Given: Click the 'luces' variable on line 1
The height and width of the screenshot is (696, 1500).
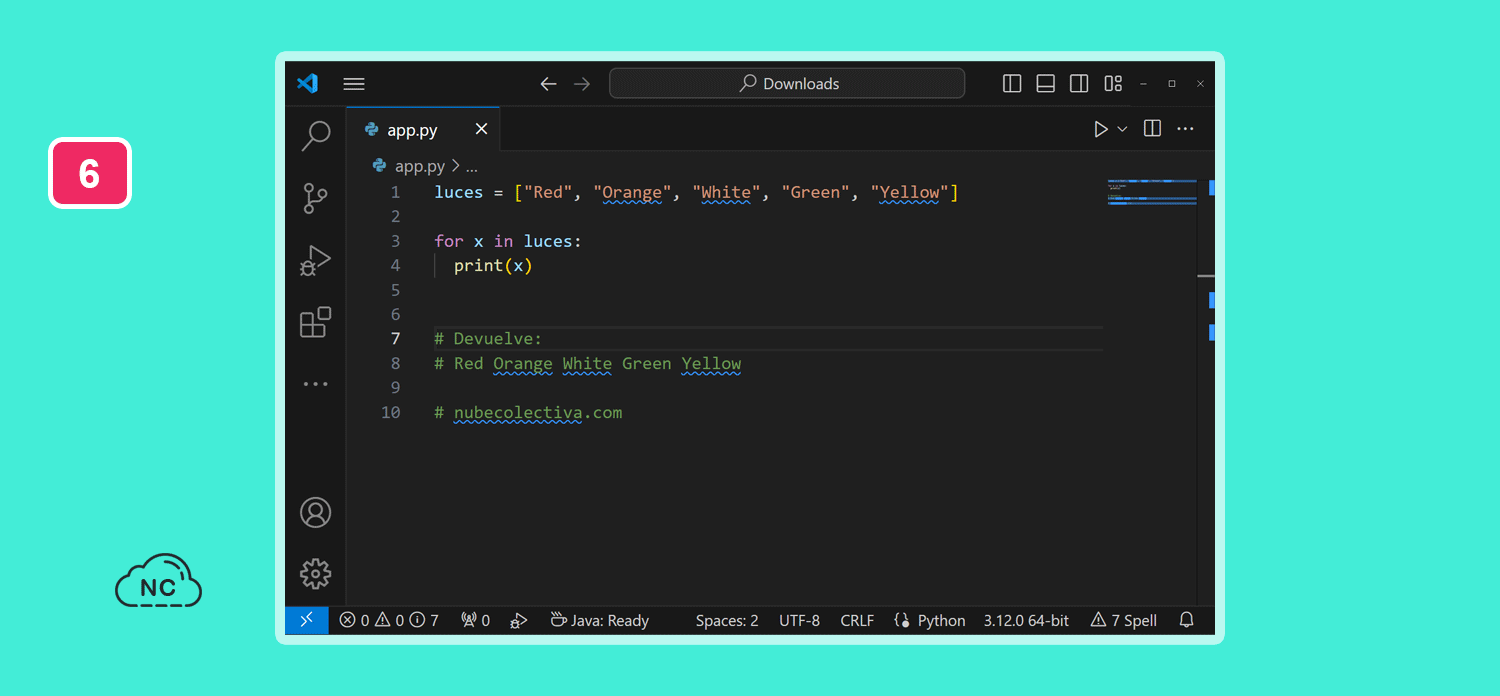Looking at the screenshot, I should pos(459,192).
